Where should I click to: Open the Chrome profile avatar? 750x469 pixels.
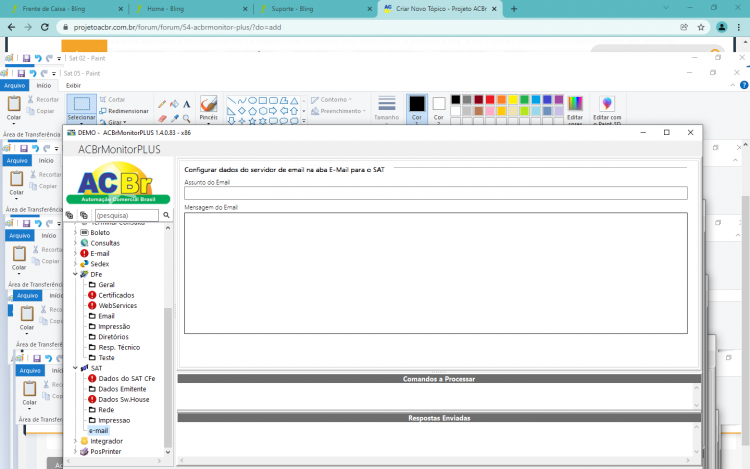(722, 27)
